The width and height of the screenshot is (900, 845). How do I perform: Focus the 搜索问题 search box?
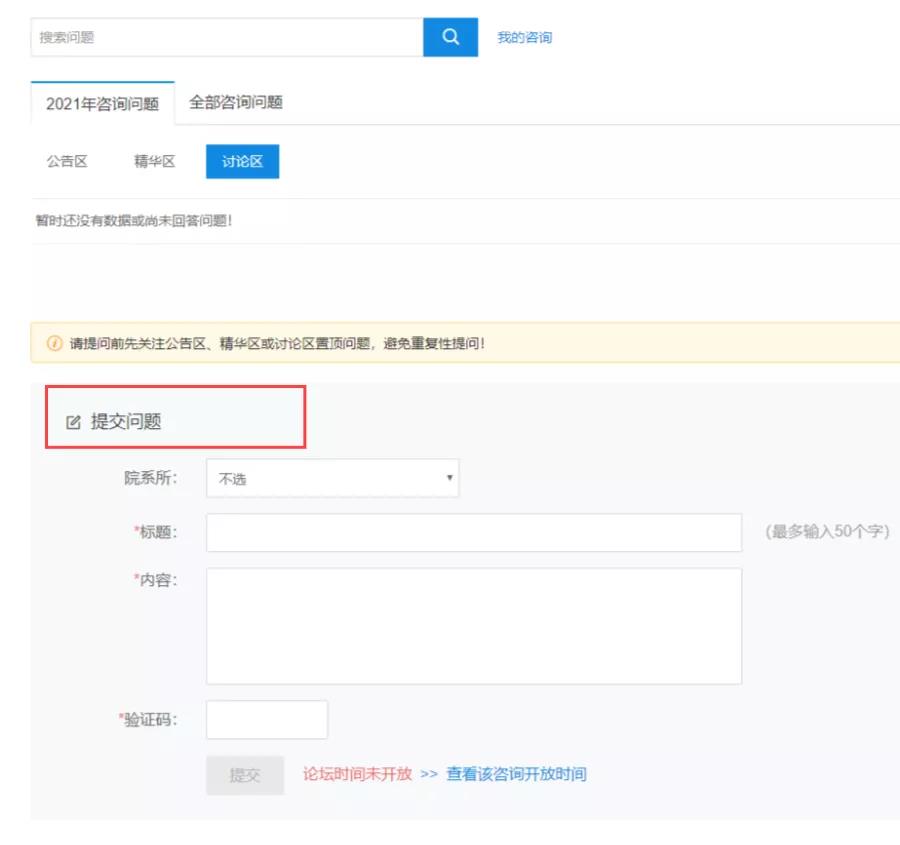coord(227,37)
